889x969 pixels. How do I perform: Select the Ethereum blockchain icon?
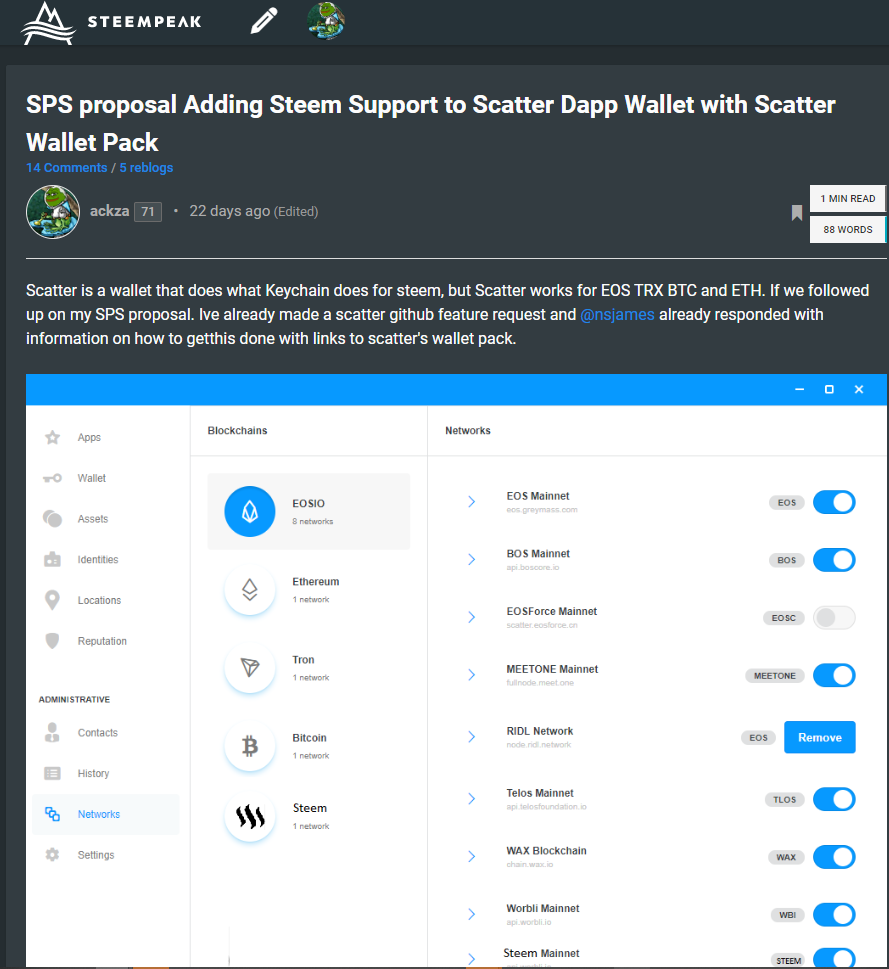pos(250,590)
